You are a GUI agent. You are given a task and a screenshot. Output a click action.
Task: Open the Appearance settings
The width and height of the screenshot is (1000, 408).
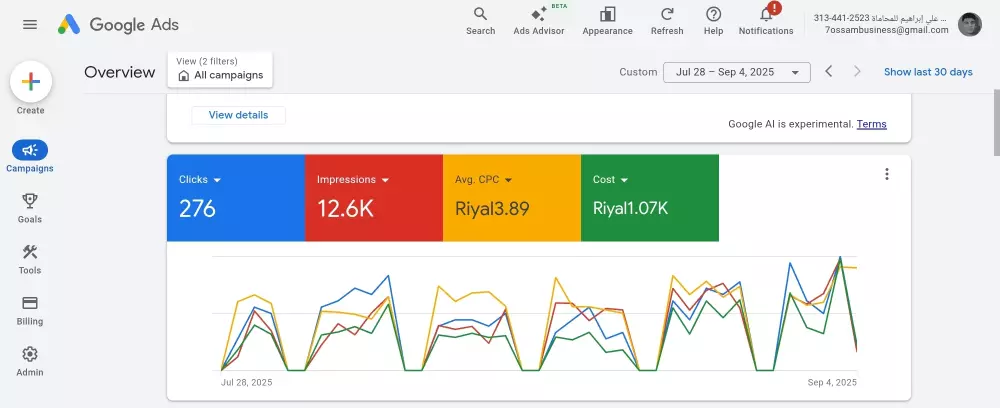[607, 21]
